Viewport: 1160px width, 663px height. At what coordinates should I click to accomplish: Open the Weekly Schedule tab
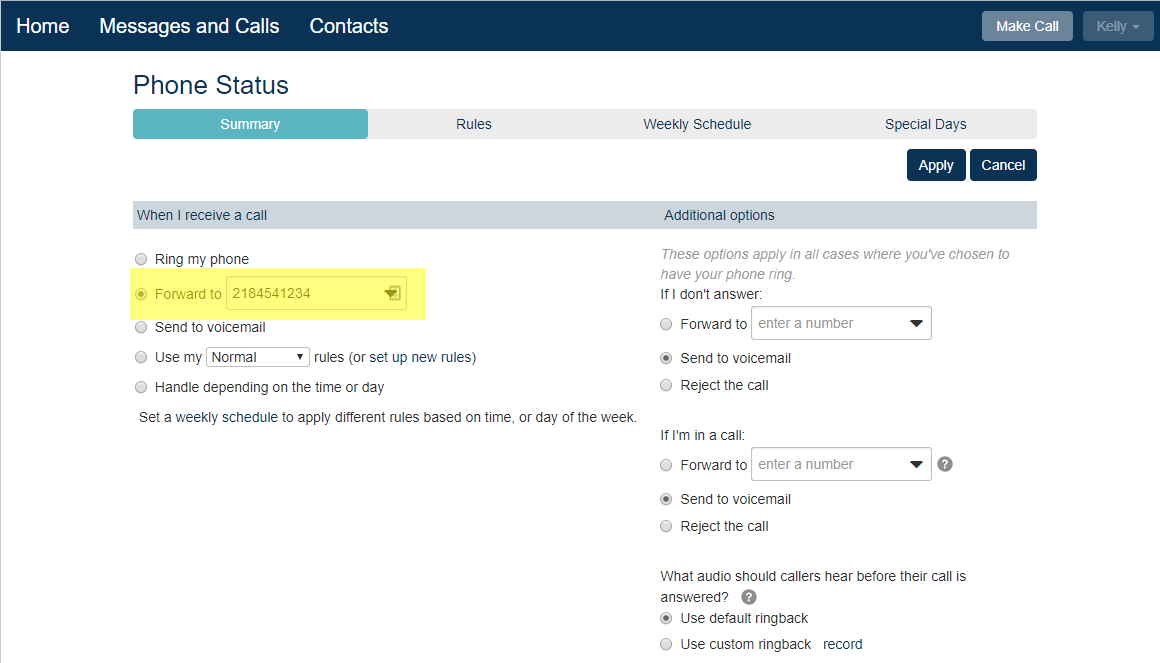[696, 124]
